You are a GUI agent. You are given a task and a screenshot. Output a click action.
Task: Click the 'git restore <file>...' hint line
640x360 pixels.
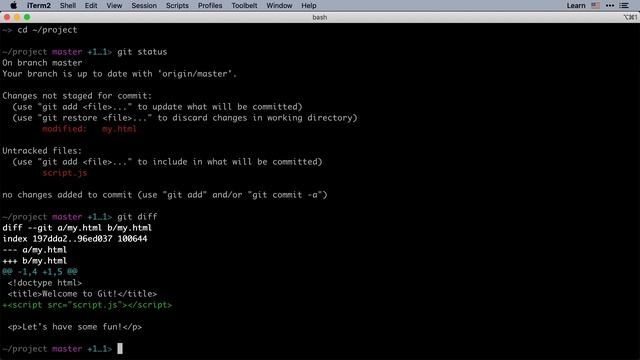click(x=184, y=118)
